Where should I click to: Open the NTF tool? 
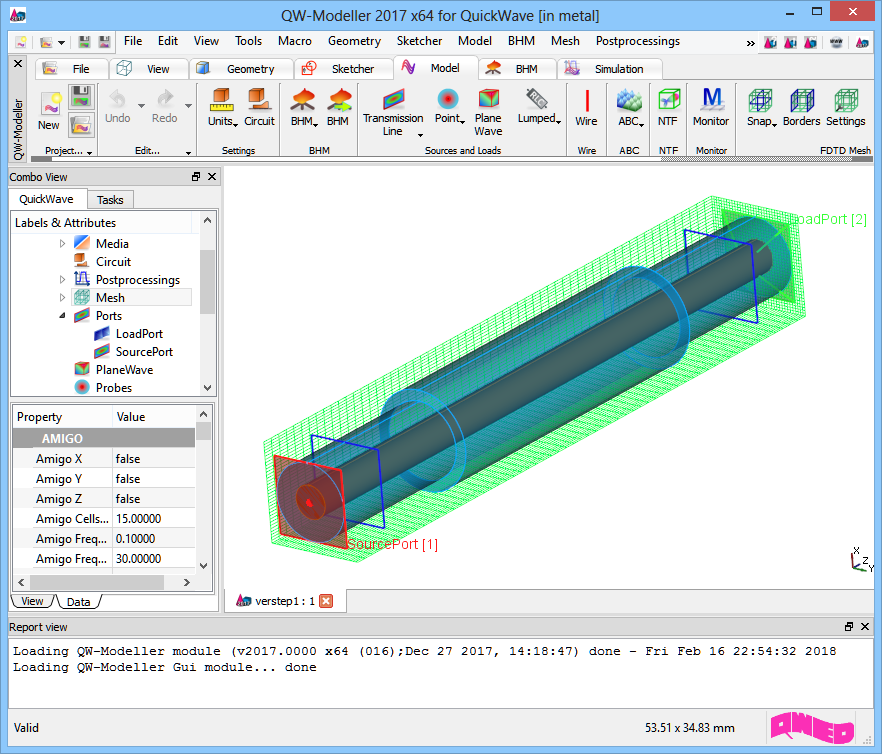667,101
